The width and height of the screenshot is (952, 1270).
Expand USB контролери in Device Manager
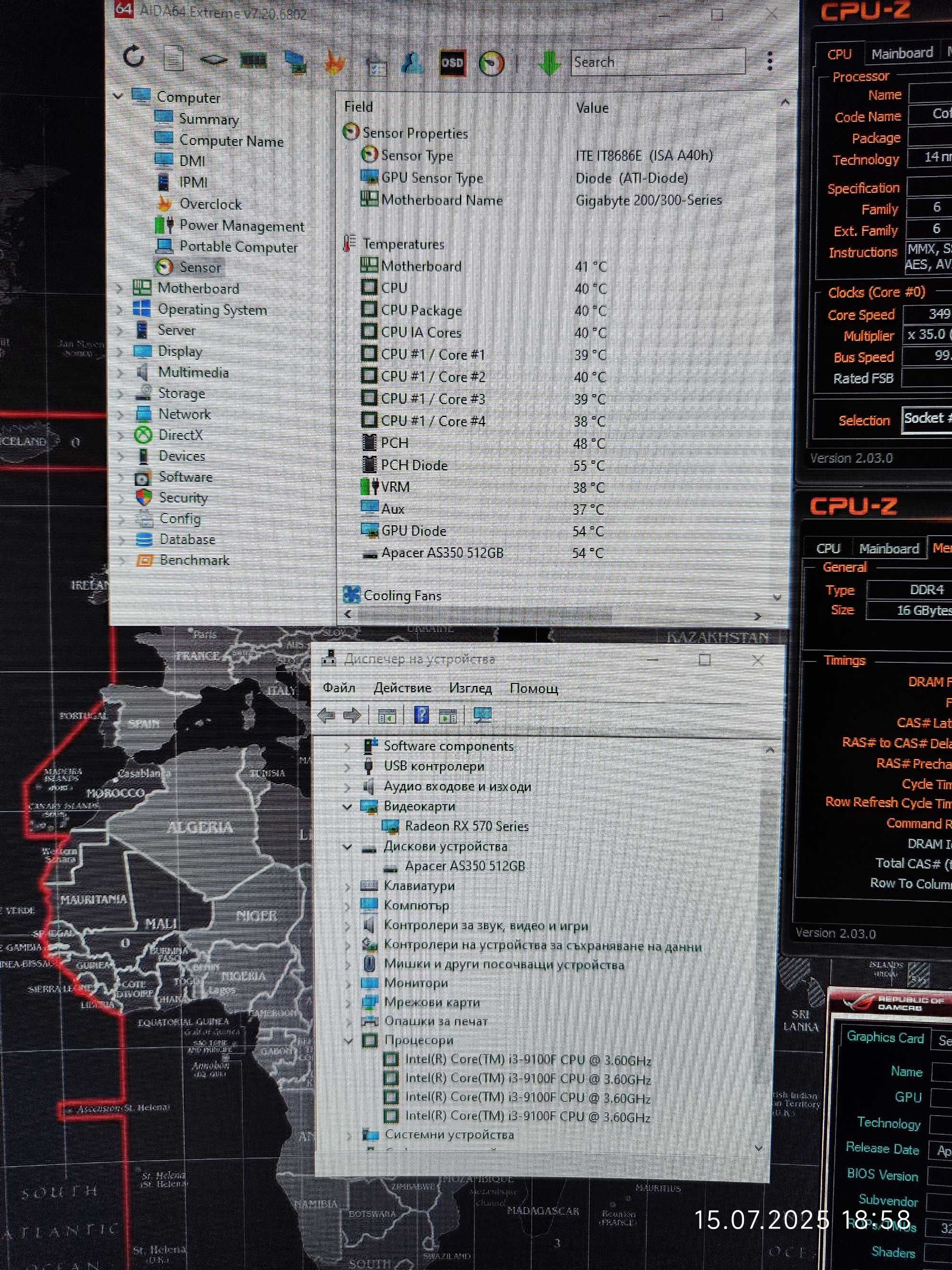click(347, 767)
